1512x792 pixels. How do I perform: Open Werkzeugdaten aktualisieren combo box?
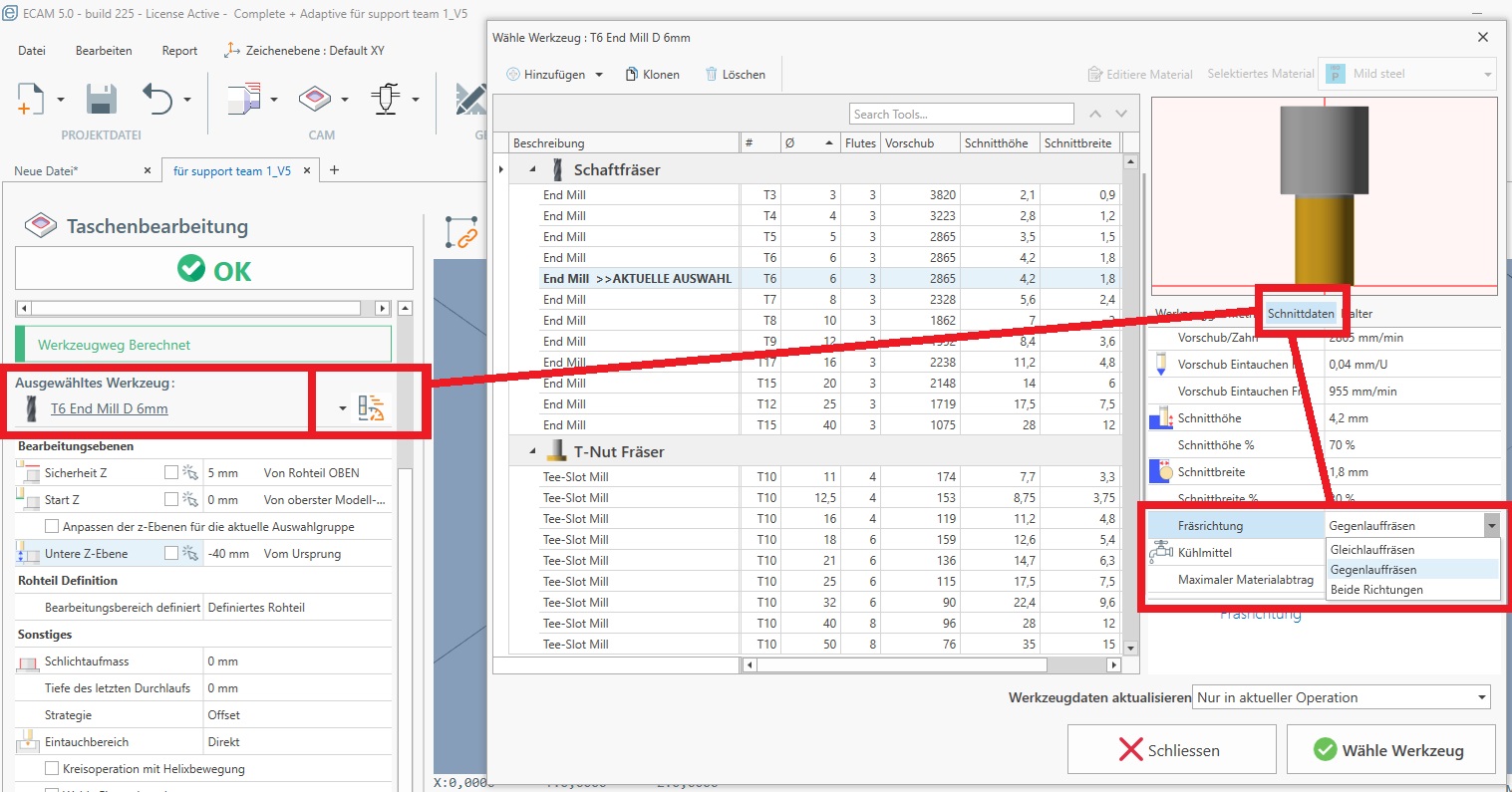click(1342, 697)
